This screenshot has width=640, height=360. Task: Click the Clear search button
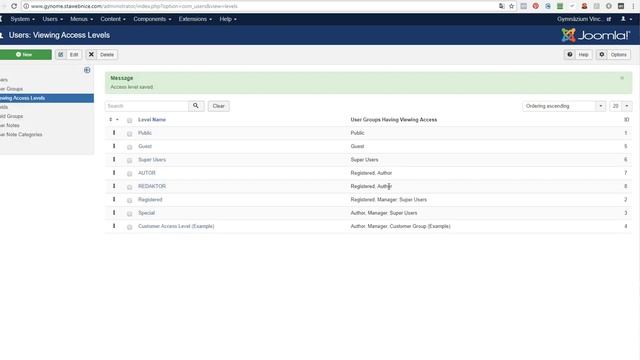coord(218,106)
